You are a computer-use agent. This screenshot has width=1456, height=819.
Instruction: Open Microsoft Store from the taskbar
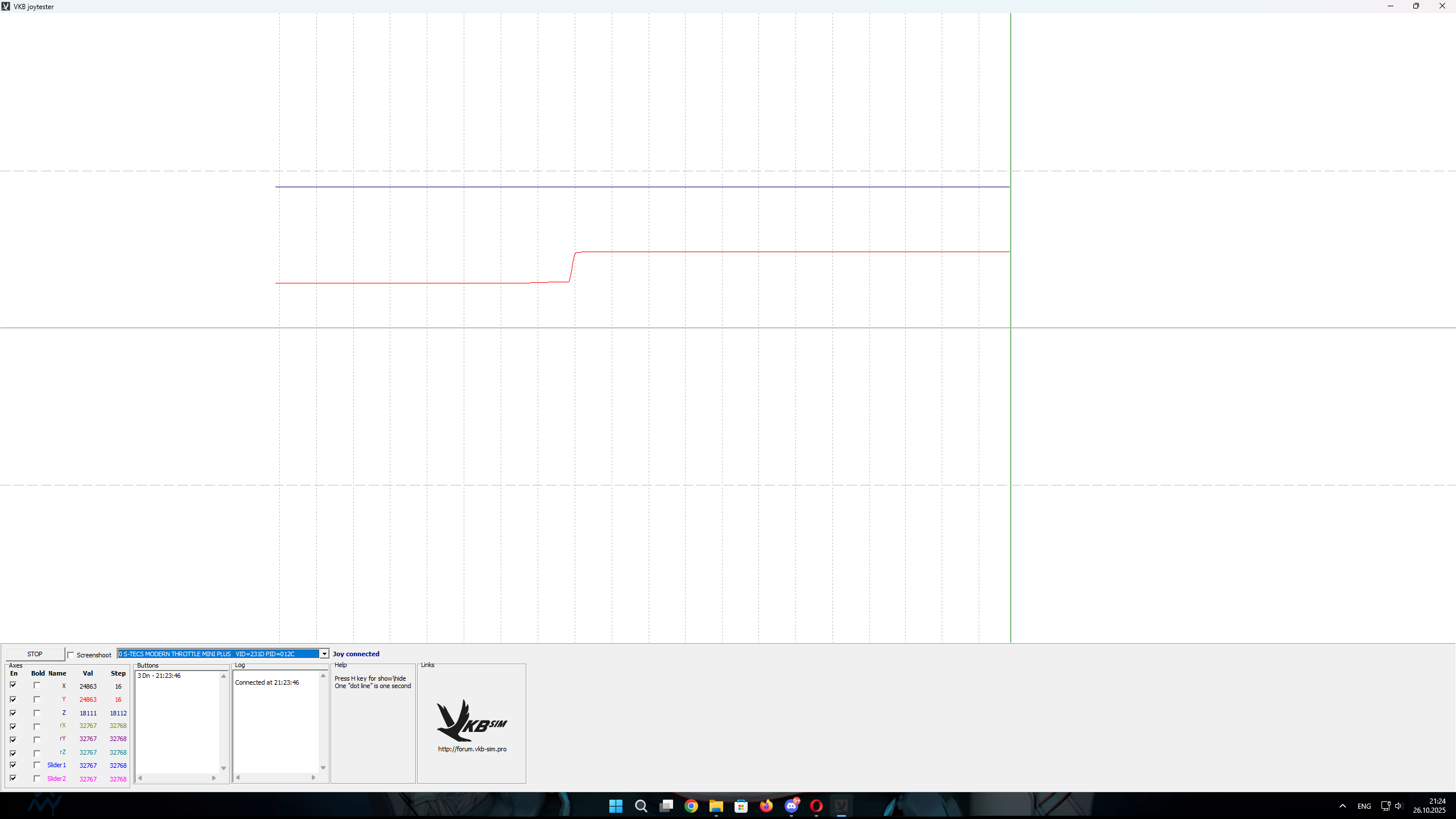(x=741, y=806)
